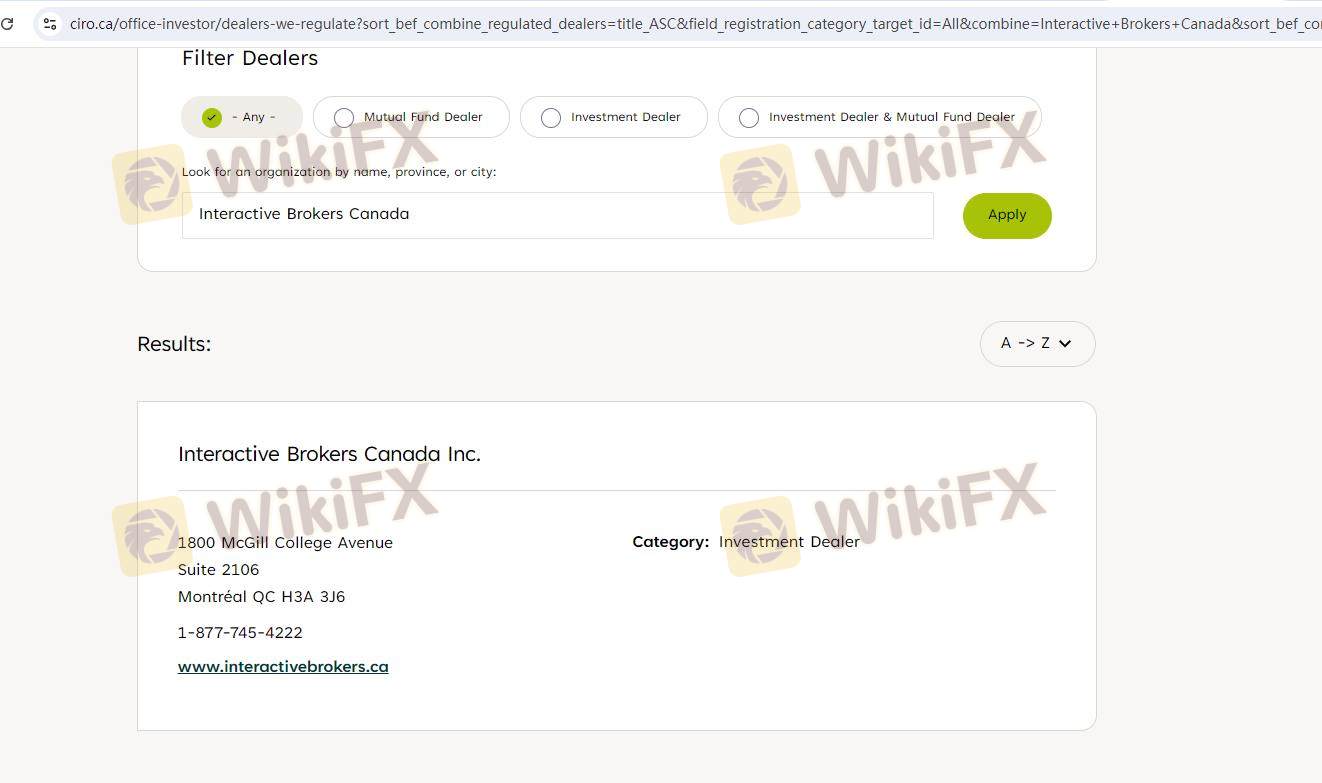
Task: Click the Results heading
Action: point(174,344)
